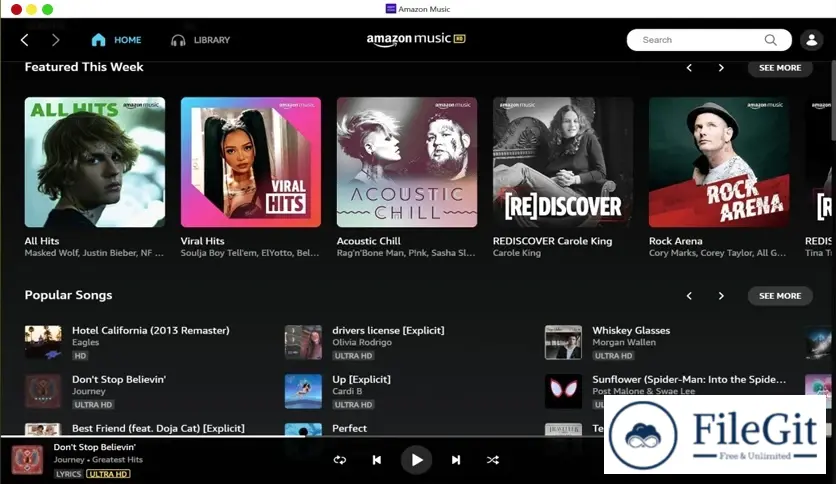Skip to next track

456,460
